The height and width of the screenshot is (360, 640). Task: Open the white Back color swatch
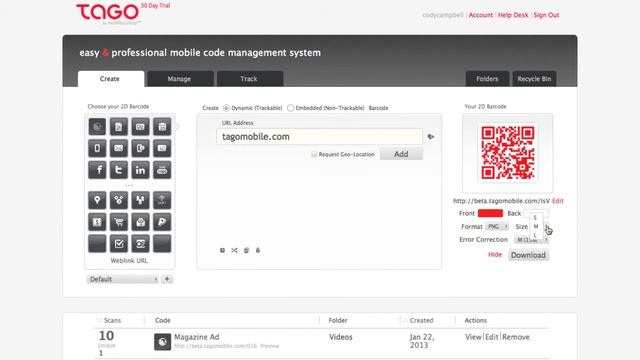tap(536, 213)
